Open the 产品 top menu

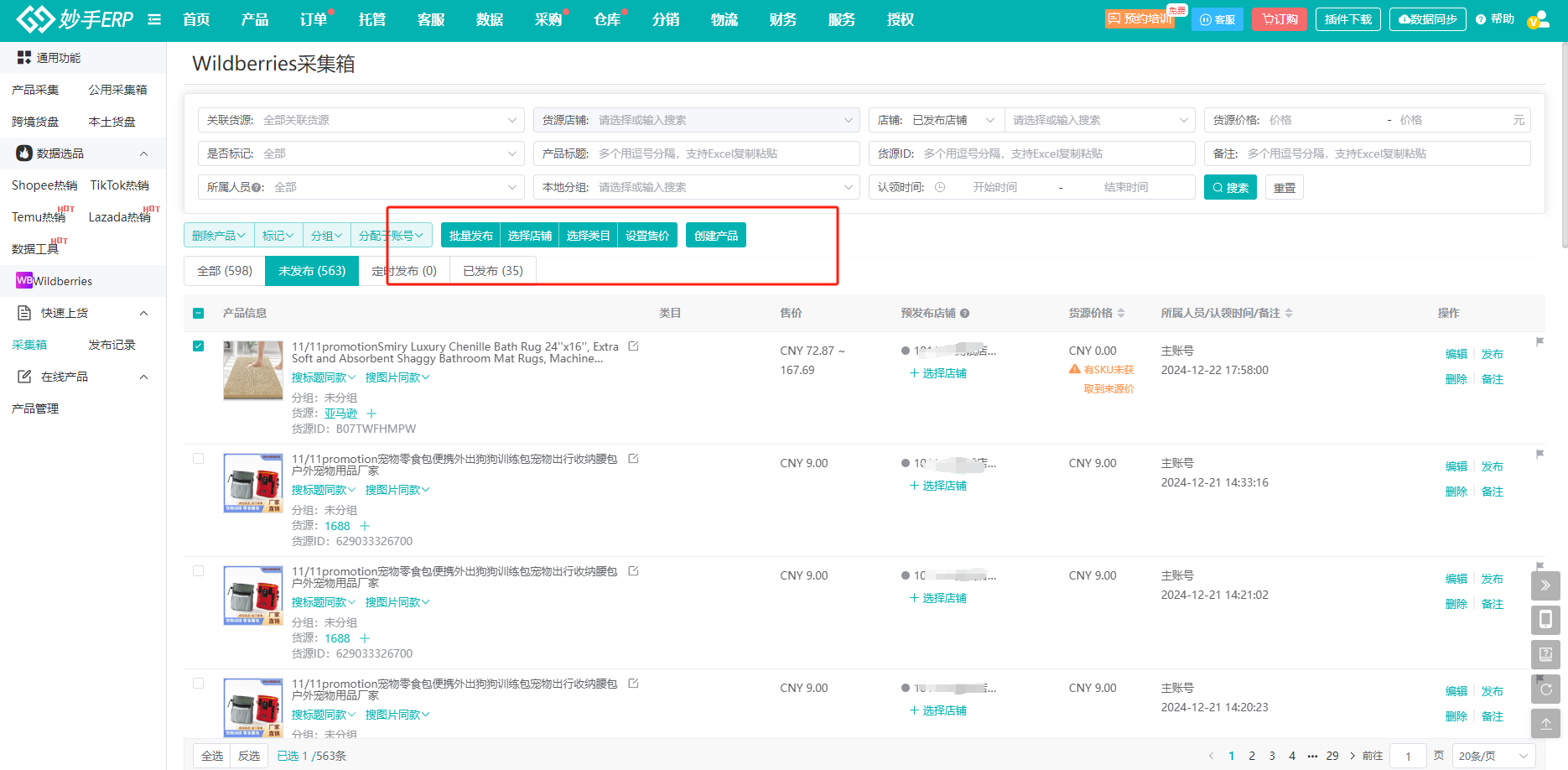click(255, 19)
